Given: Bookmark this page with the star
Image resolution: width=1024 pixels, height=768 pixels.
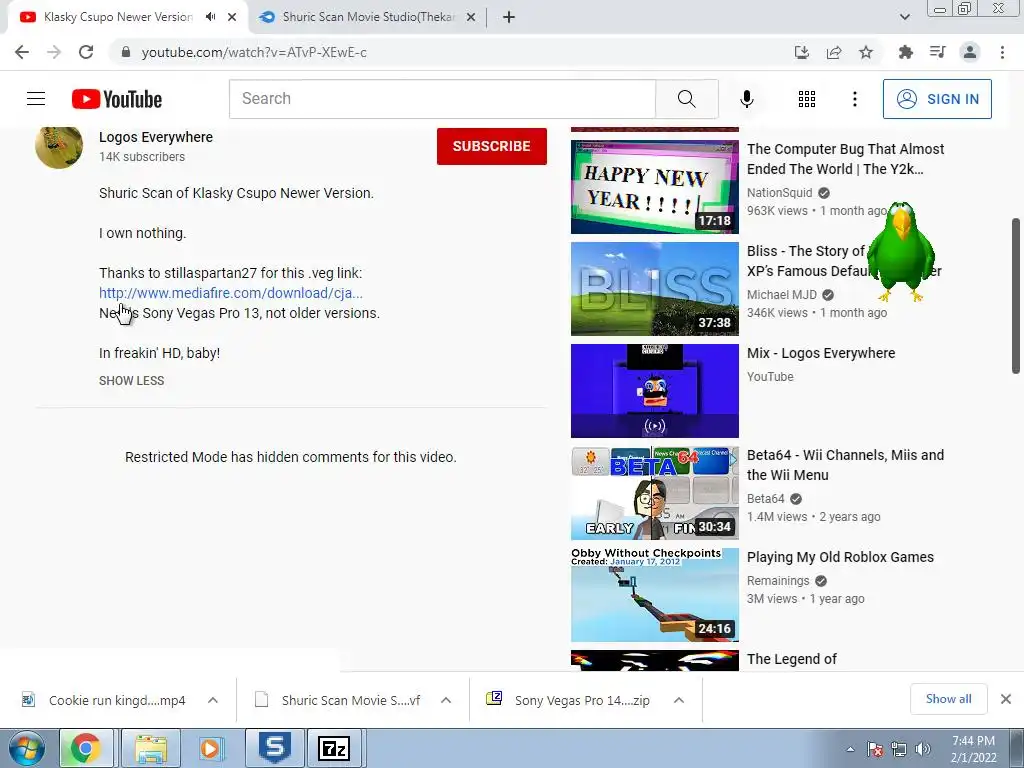Looking at the screenshot, I should [x=866, y=52].
